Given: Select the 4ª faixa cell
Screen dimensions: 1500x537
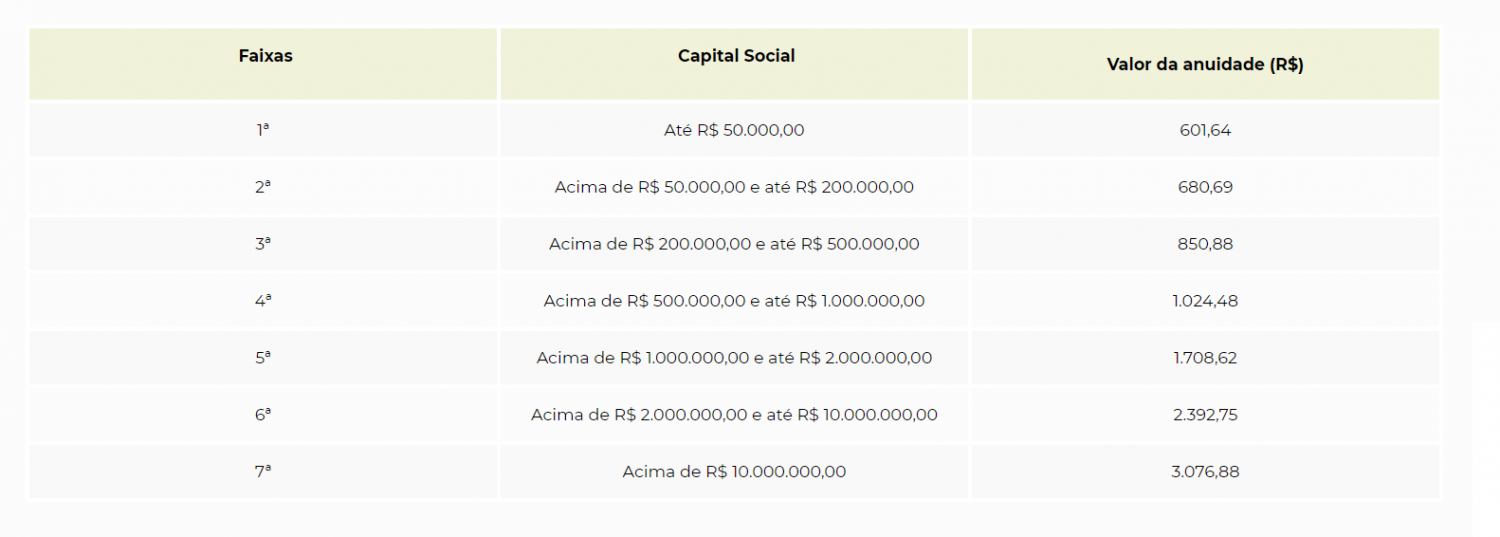Looking at the screenshot, I should click(264, 301).
